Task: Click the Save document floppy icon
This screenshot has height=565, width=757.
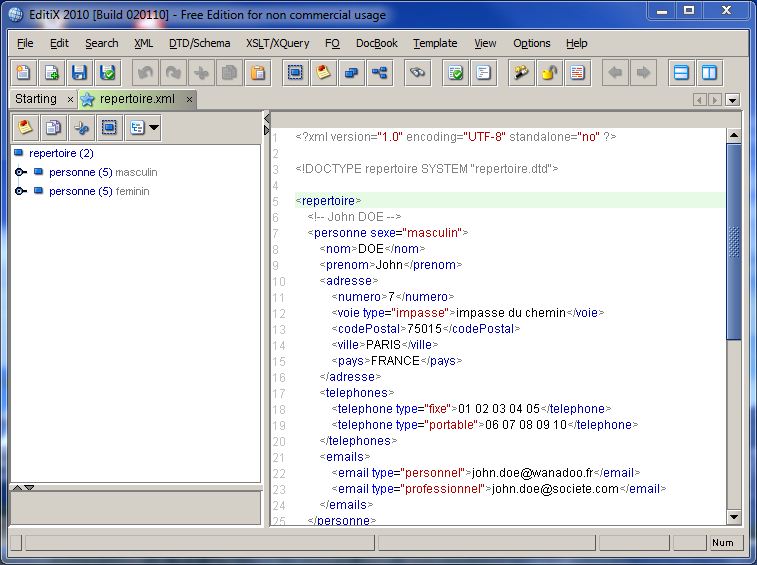Action: [79, 73]
